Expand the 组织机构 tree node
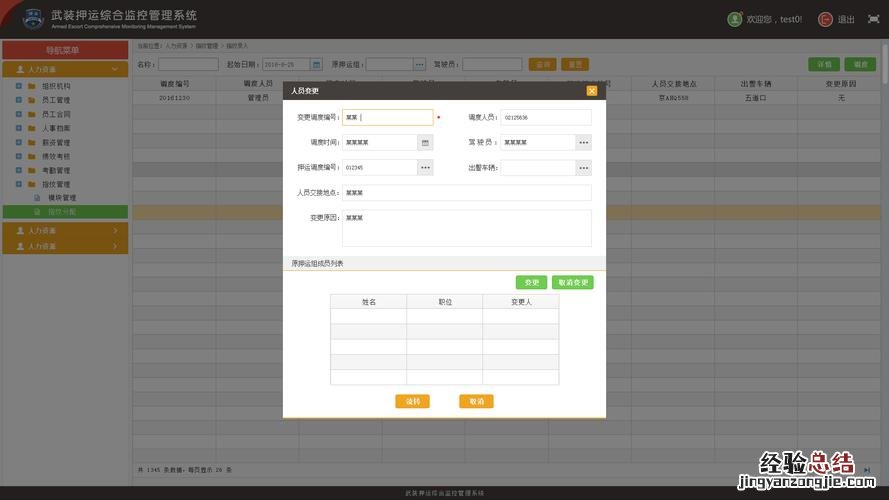 tap(18, 86)
